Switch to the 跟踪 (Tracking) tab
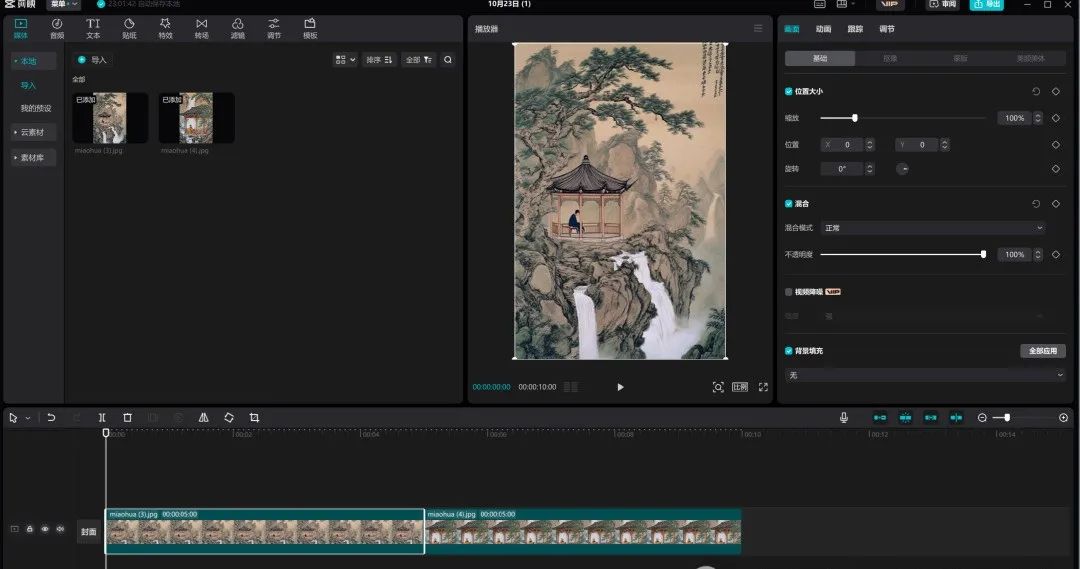Viewport: 1080px width, 569px height. (x=855, y=29)
